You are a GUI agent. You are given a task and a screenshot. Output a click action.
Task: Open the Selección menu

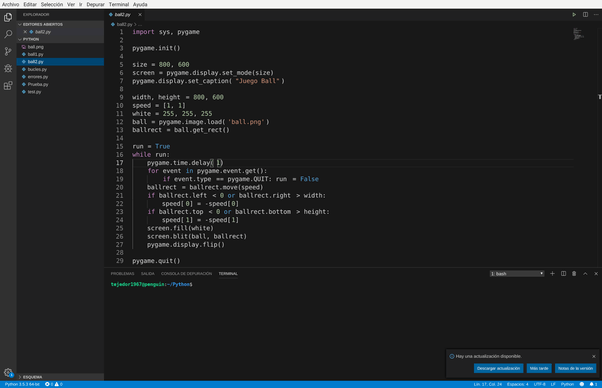52,5
